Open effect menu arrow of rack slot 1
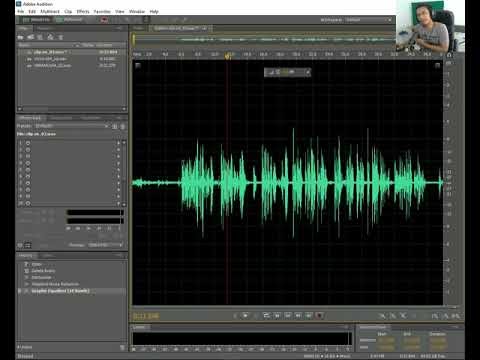 (118, 143)
